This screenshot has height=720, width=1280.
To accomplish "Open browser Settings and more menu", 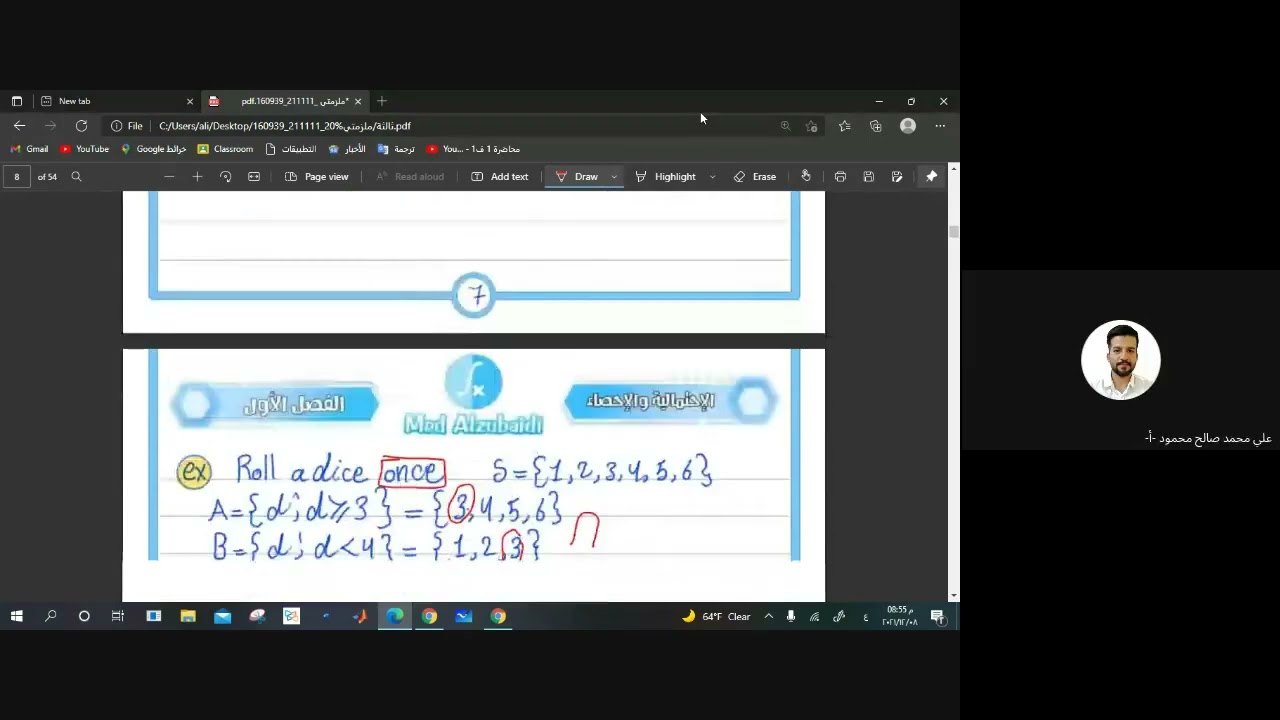I will (x=940, y=126).
